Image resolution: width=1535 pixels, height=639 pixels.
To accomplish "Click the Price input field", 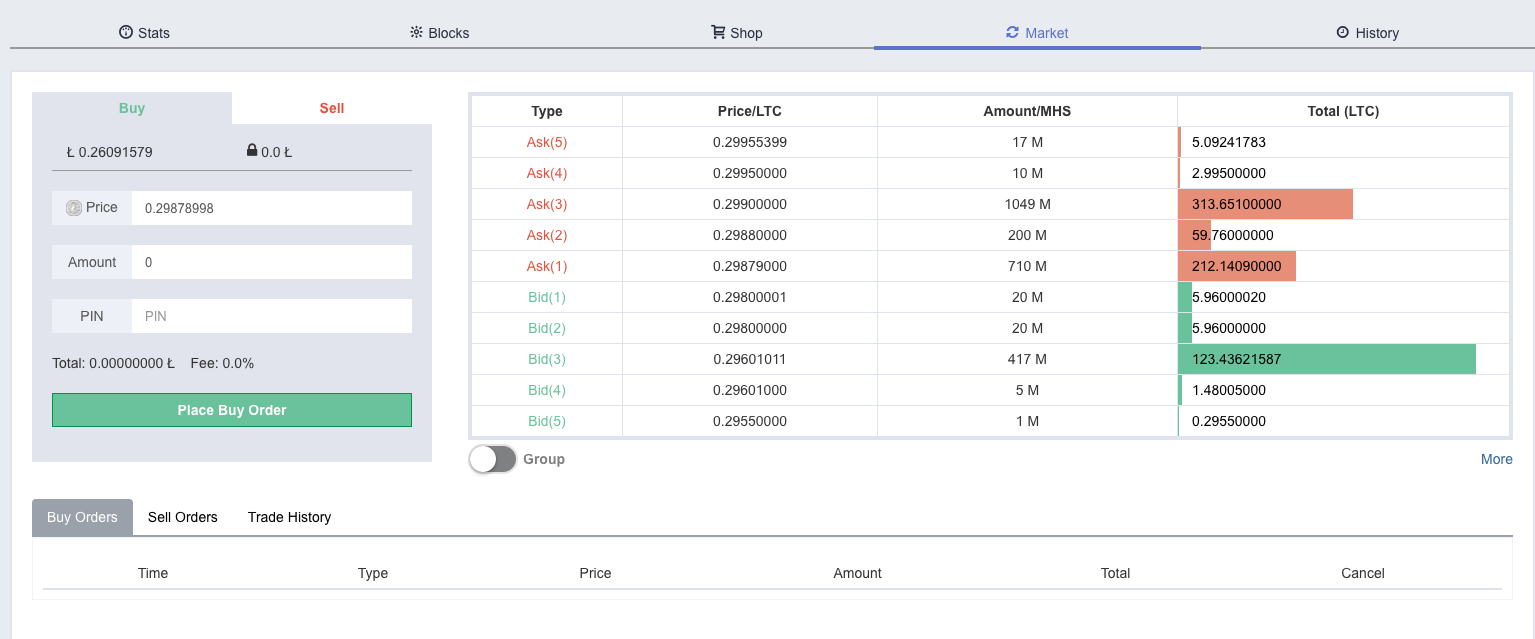I will pos(271,208).
